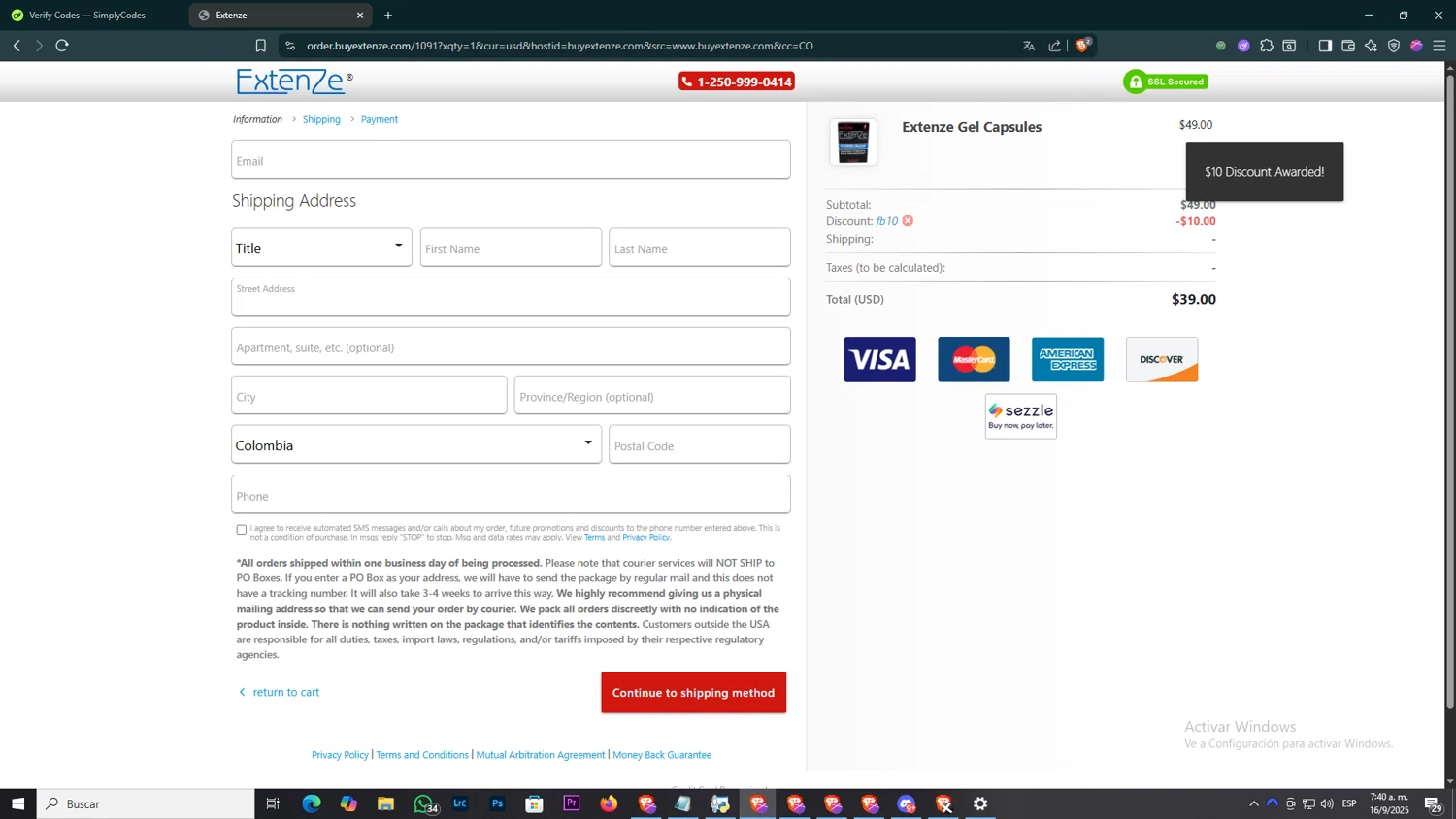Open the Extensions puzzle icon
The height and width of the screenshot is (819, 1456).
1267,46
